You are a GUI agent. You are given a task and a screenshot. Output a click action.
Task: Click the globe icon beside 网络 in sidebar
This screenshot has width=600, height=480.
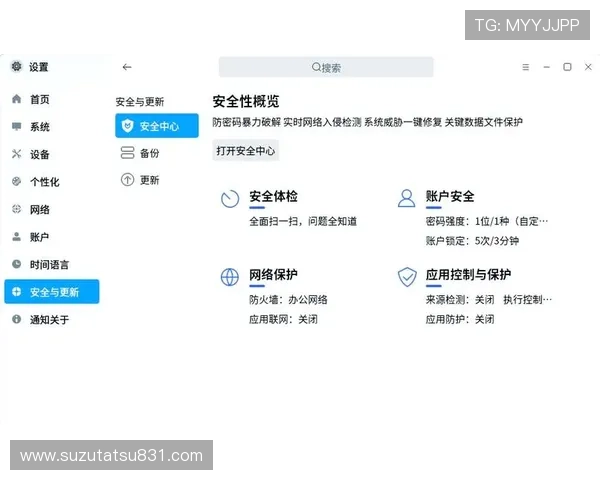point(16,209)
